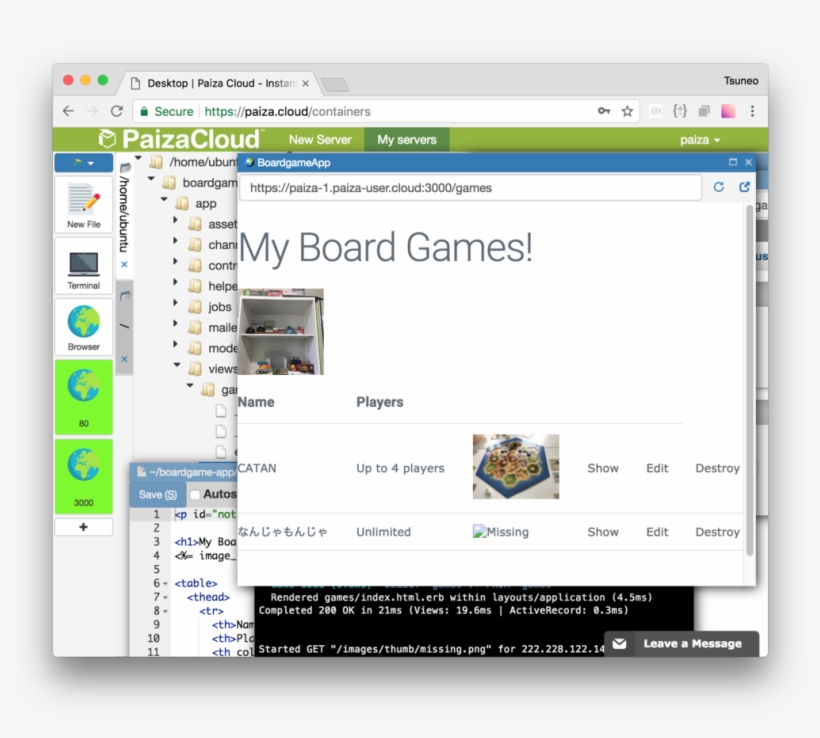Switch to the My servers tab
Image resolution: width=820 pixels, height=738 pixels.
pos(406,140)
